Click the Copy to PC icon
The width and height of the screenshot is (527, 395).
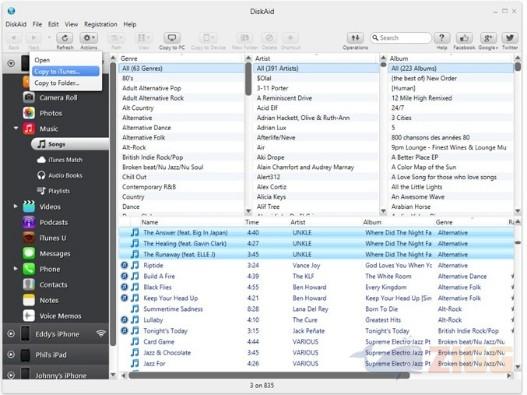172,38
